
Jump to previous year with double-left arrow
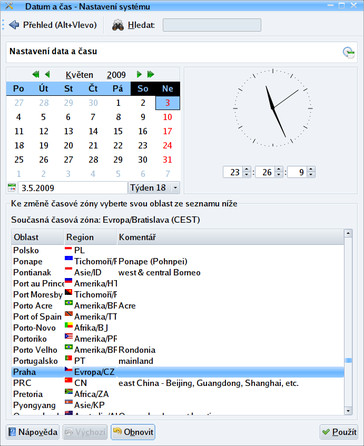click(36, 74)
